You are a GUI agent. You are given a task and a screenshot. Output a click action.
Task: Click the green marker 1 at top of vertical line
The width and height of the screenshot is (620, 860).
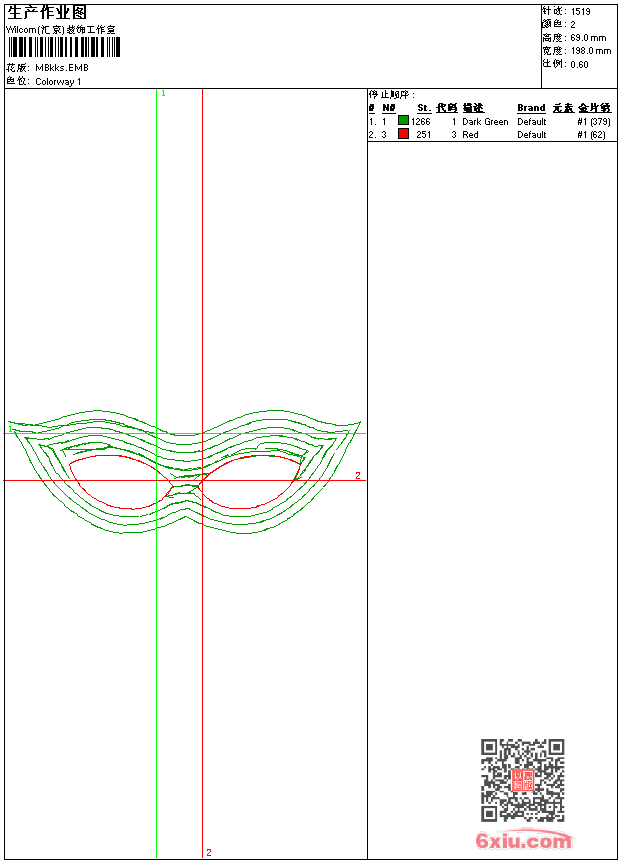coord(163,94)
